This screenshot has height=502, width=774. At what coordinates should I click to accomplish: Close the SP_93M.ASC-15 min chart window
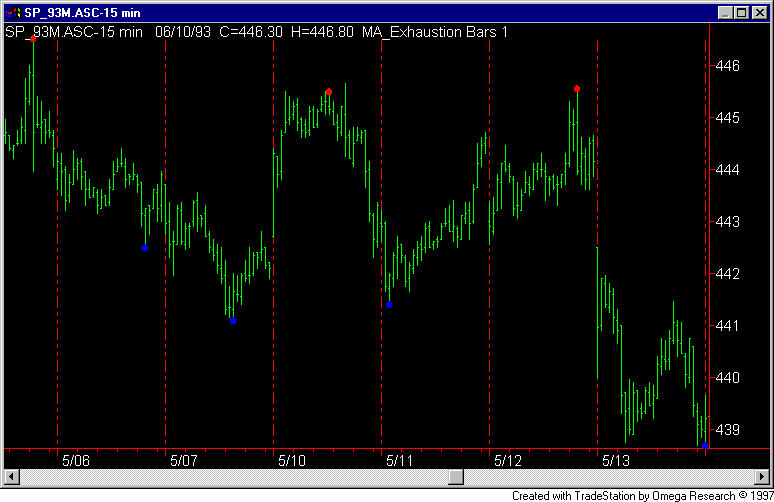[x=759, y=13]
